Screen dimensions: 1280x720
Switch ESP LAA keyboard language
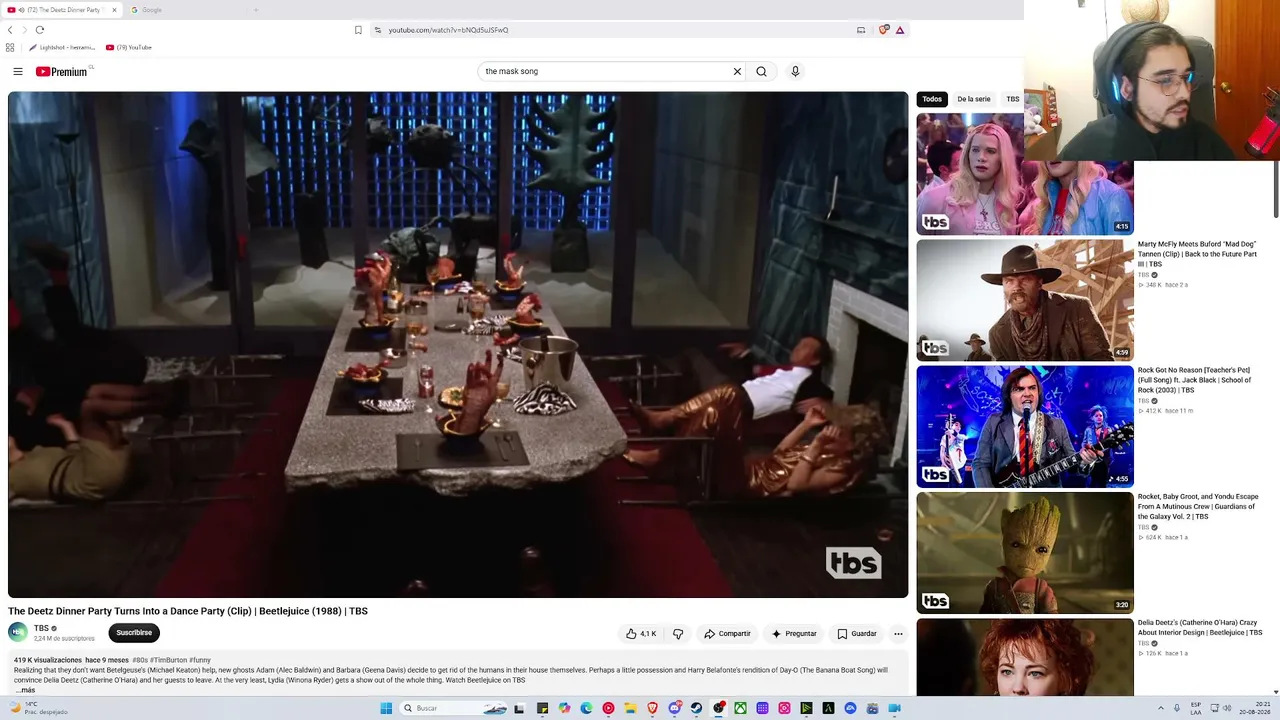(1196, 708)
